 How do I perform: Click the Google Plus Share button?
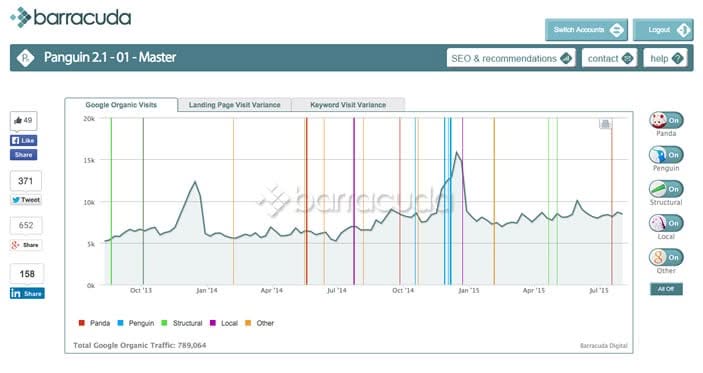pos(26,245)
